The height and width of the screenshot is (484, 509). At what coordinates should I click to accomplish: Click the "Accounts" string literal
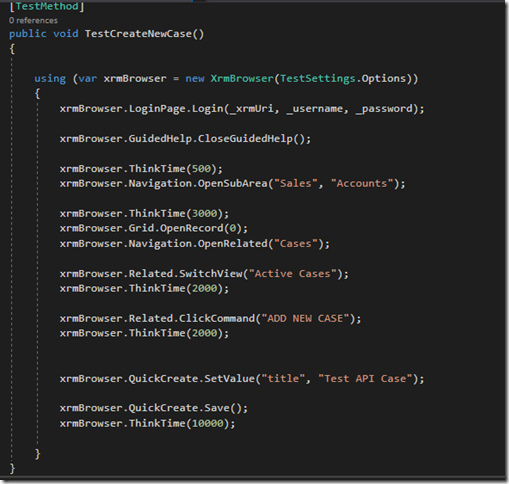pos(362,184)
